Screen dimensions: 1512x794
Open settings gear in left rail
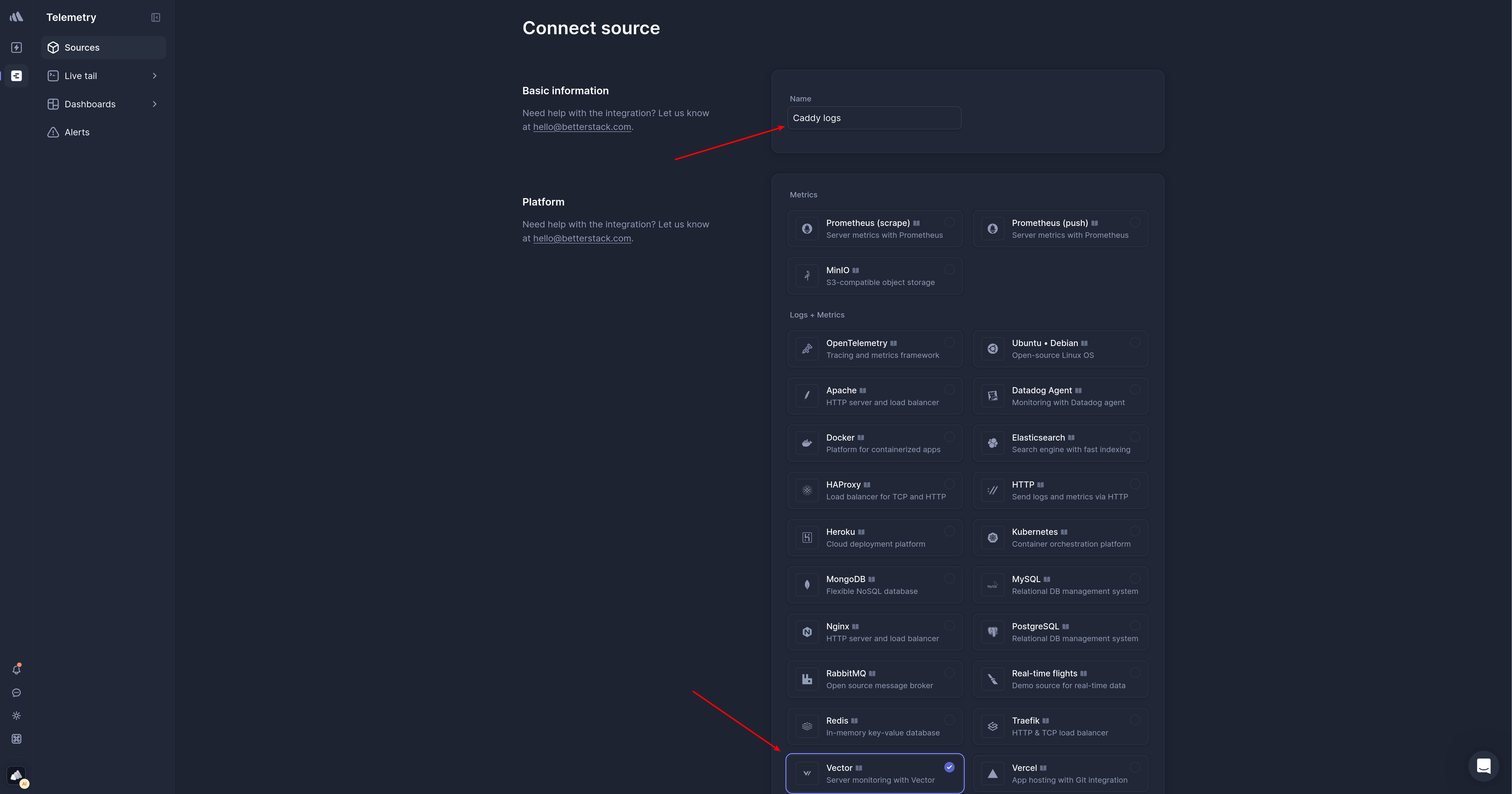(16, 715)
